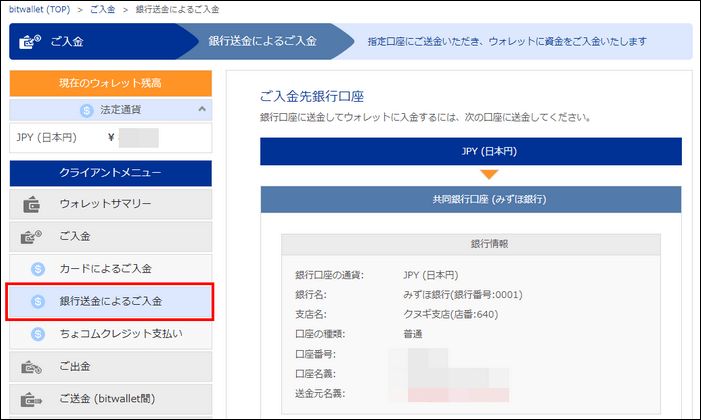The height and width of the screenshot is (420, 701).
Task: Click the 現在のウォレット残高 orange header
Action: pos(110,83)
